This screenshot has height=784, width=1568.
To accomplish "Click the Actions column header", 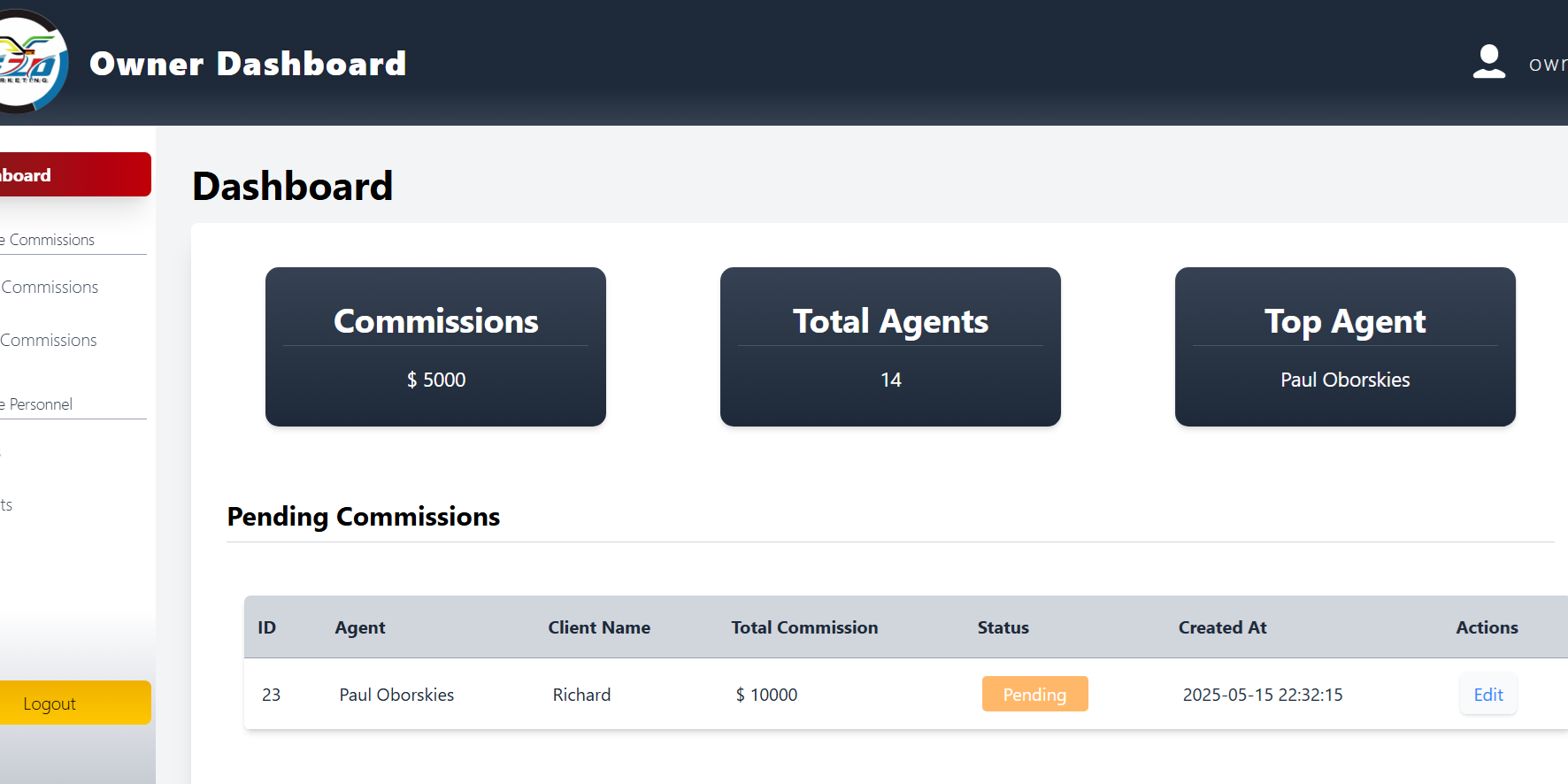I will click(x=1487, y=627).
